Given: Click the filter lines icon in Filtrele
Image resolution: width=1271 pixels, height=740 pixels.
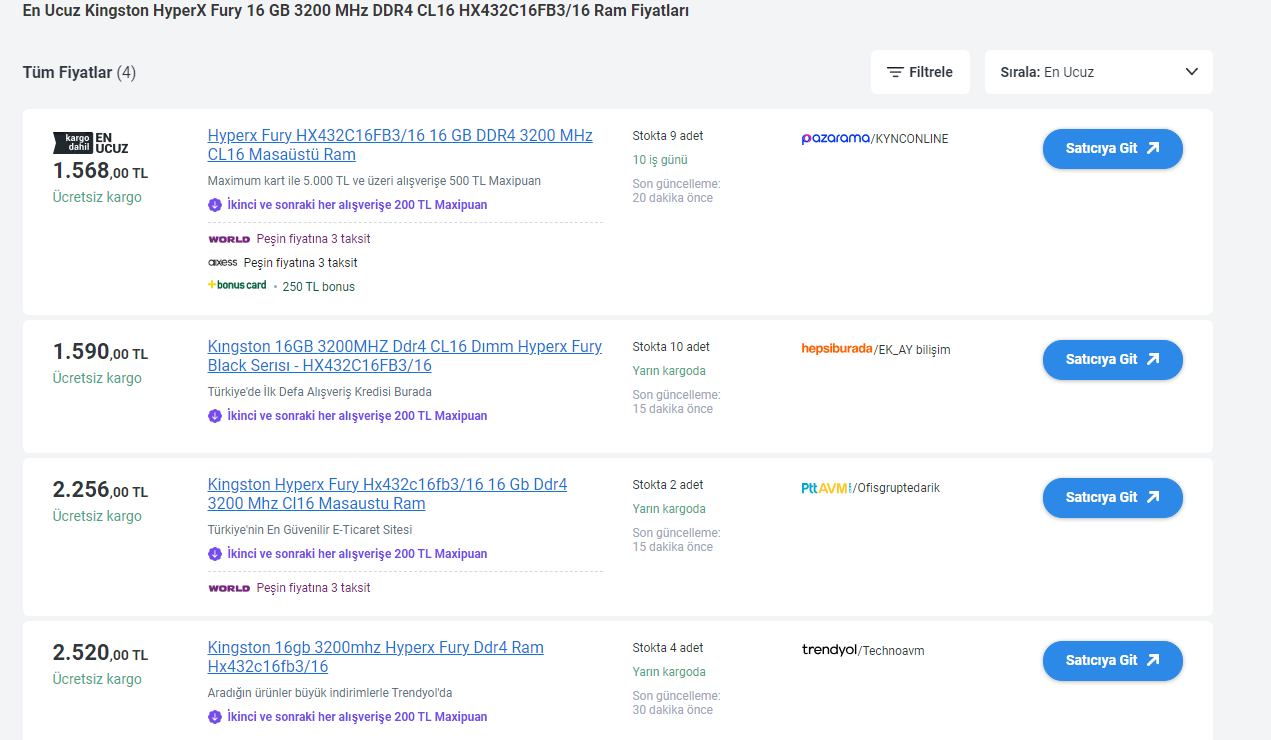Looking at the screenshot, I should tap(895, 72).
